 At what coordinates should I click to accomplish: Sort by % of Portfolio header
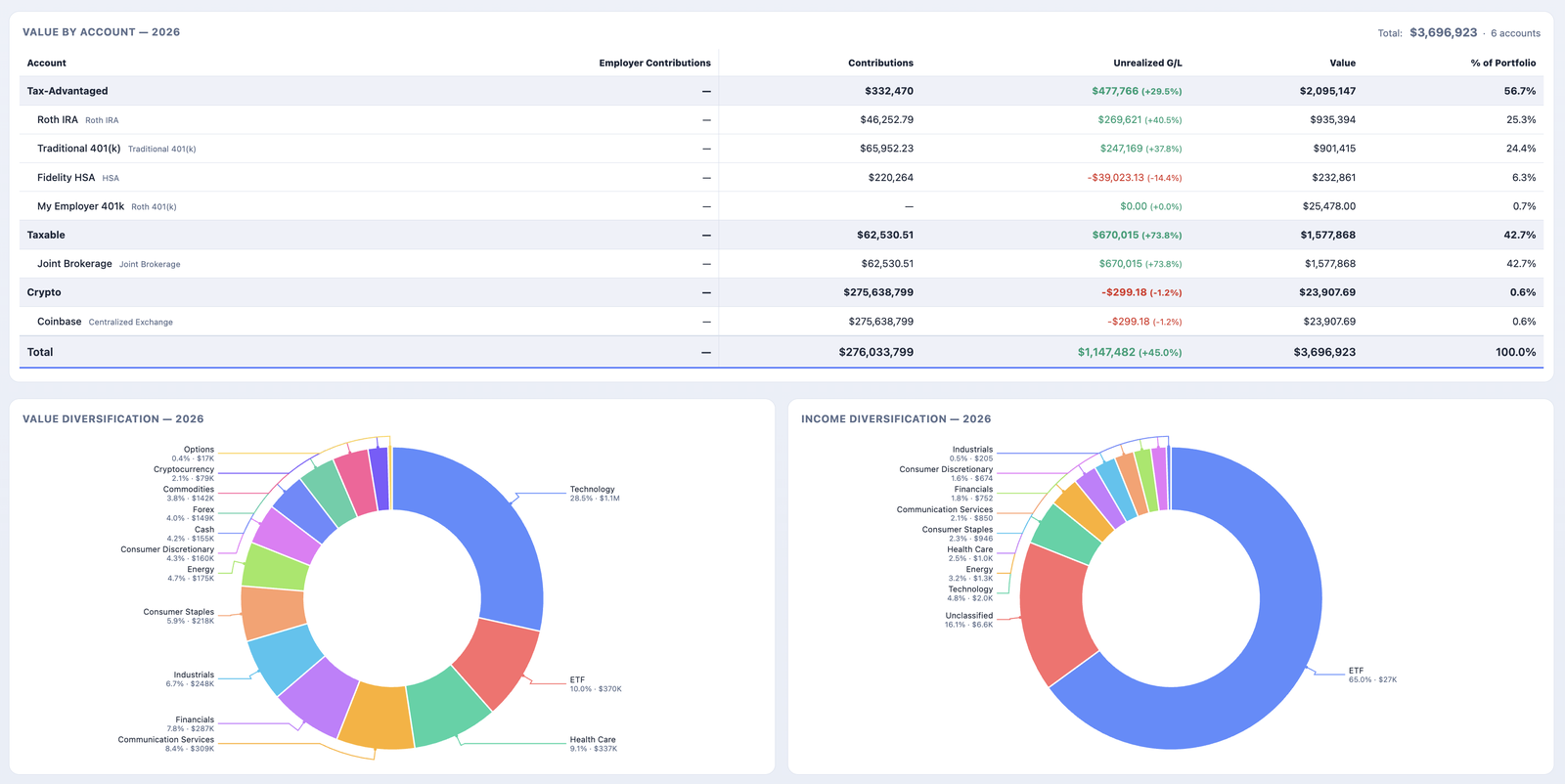[x=1502, y=63]
